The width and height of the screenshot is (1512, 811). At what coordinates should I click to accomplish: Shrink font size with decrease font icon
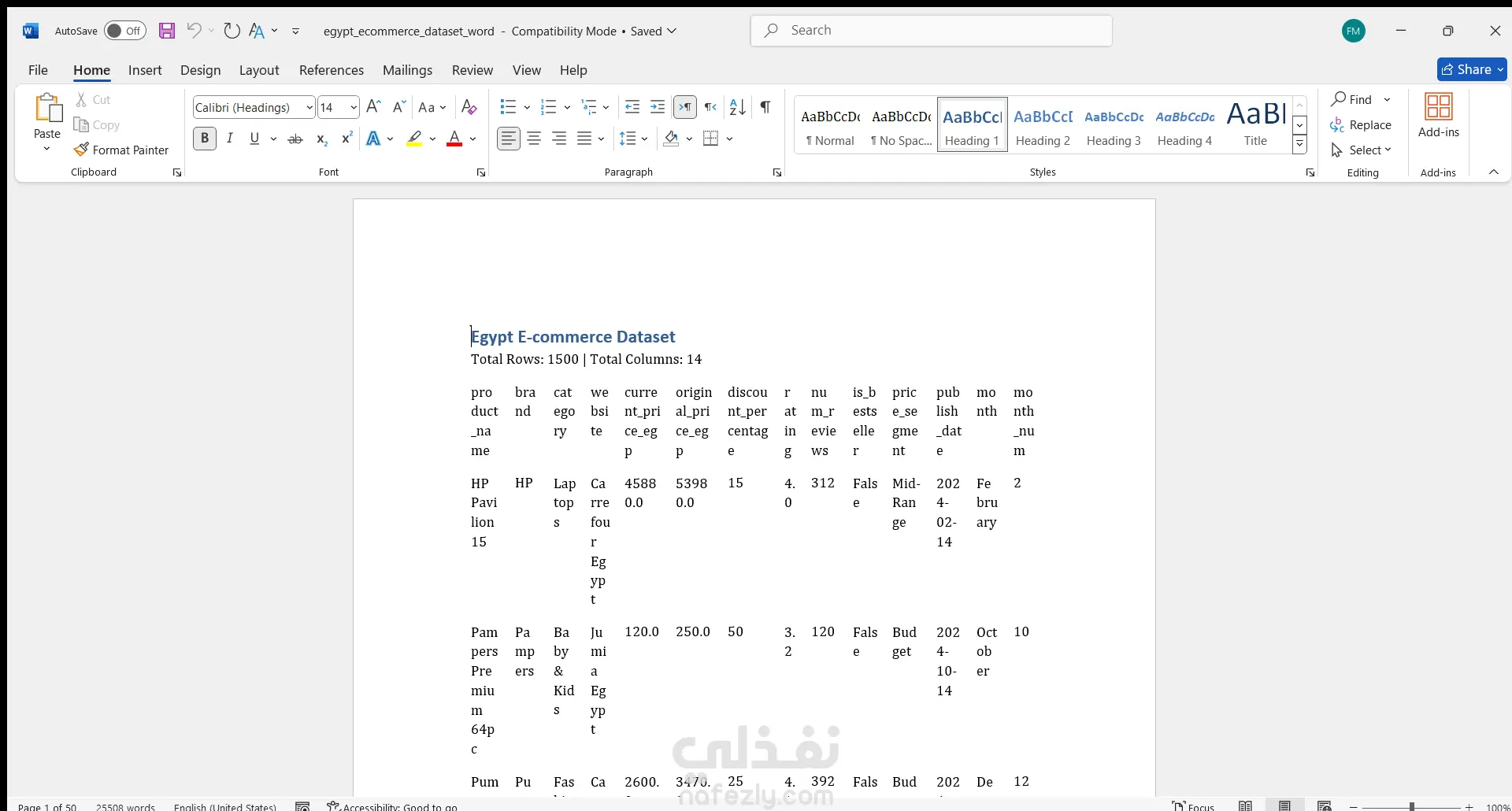(399, 107)
